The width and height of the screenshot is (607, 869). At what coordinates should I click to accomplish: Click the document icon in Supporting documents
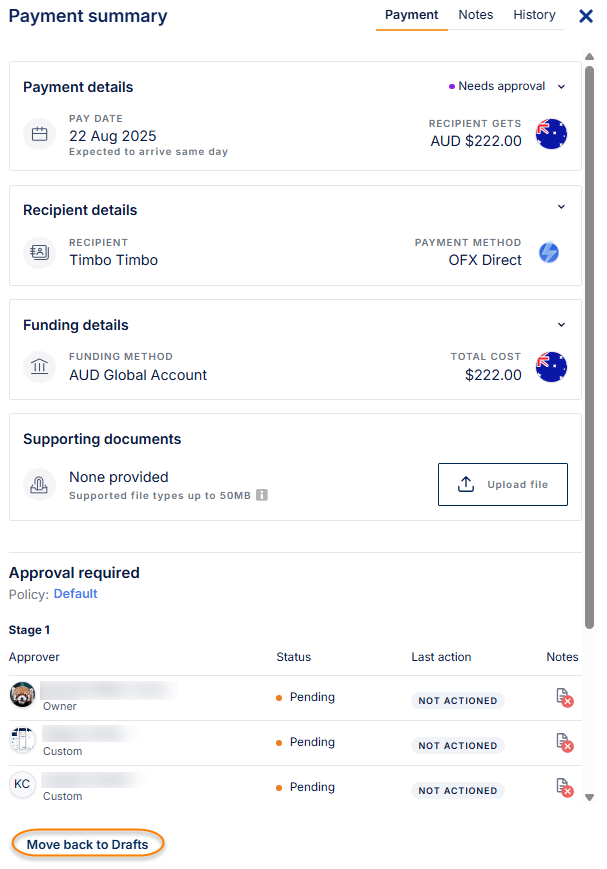click(x=38, y=484)
